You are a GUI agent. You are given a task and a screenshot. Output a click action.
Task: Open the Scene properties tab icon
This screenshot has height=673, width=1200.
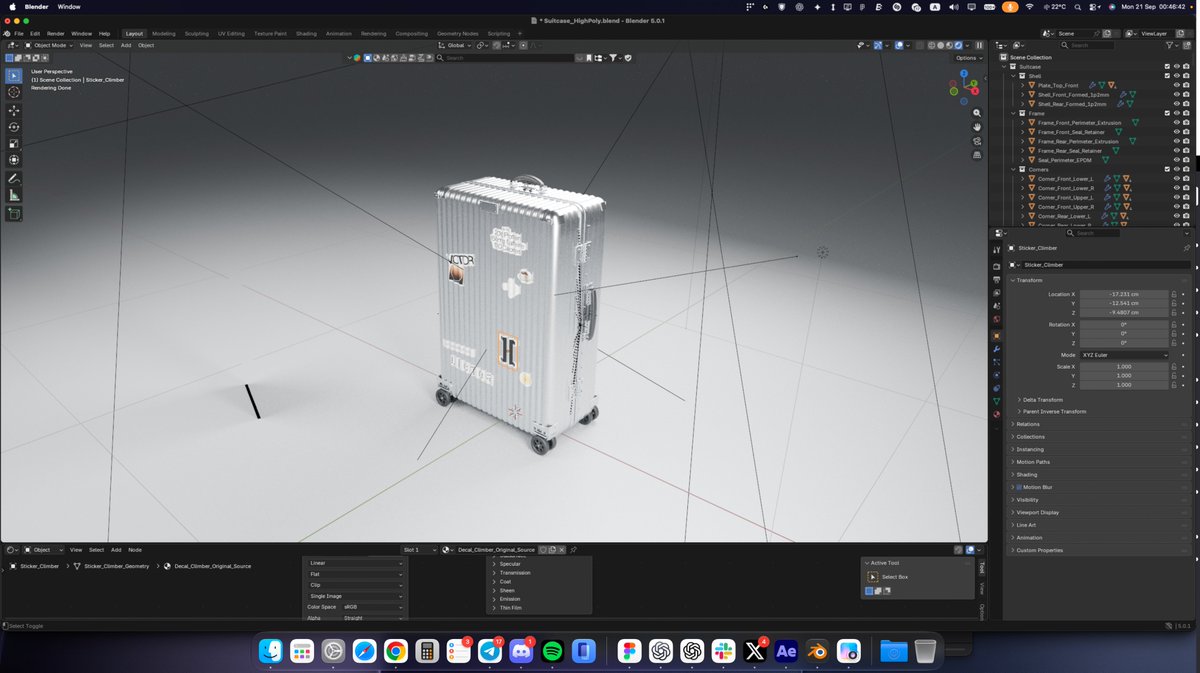coord(996,306)
